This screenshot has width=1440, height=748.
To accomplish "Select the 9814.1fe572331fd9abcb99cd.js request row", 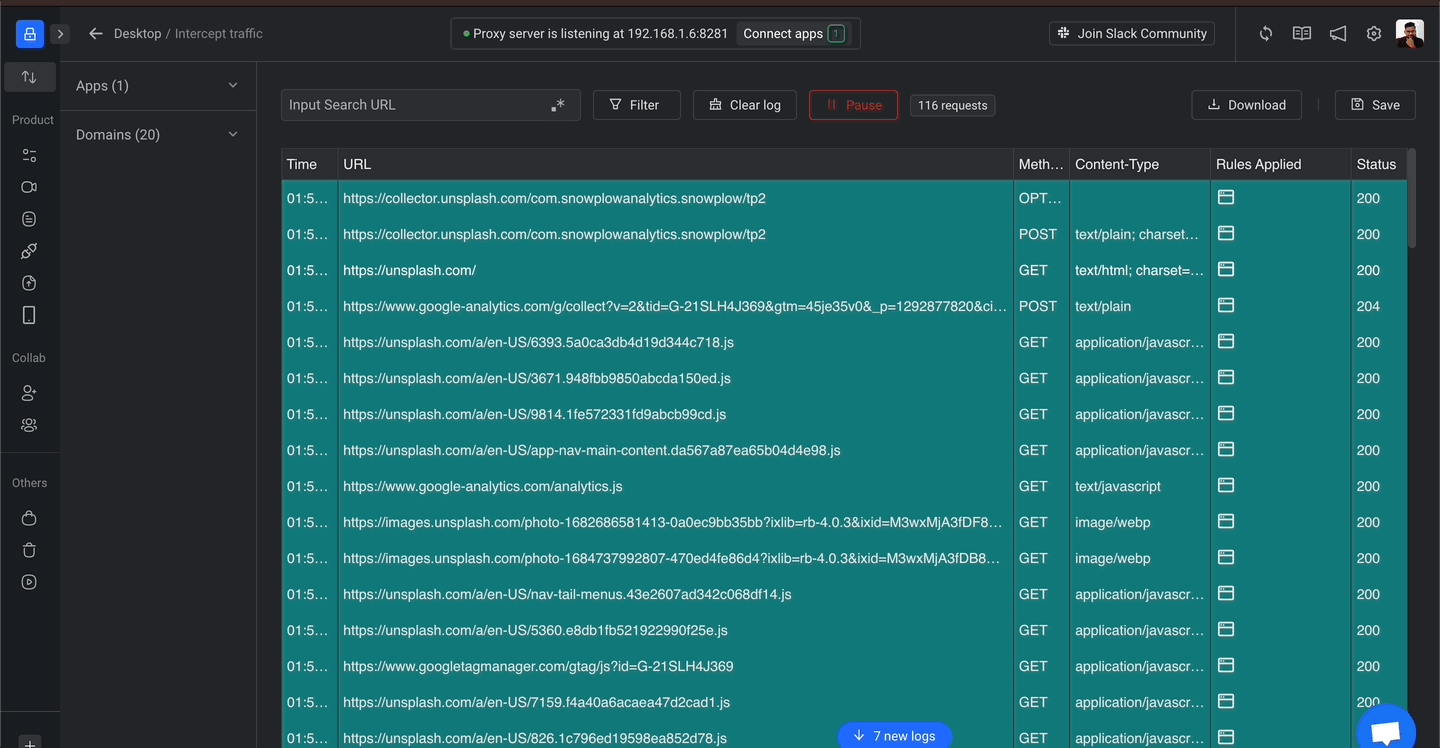I will click(x=844, y=414).
